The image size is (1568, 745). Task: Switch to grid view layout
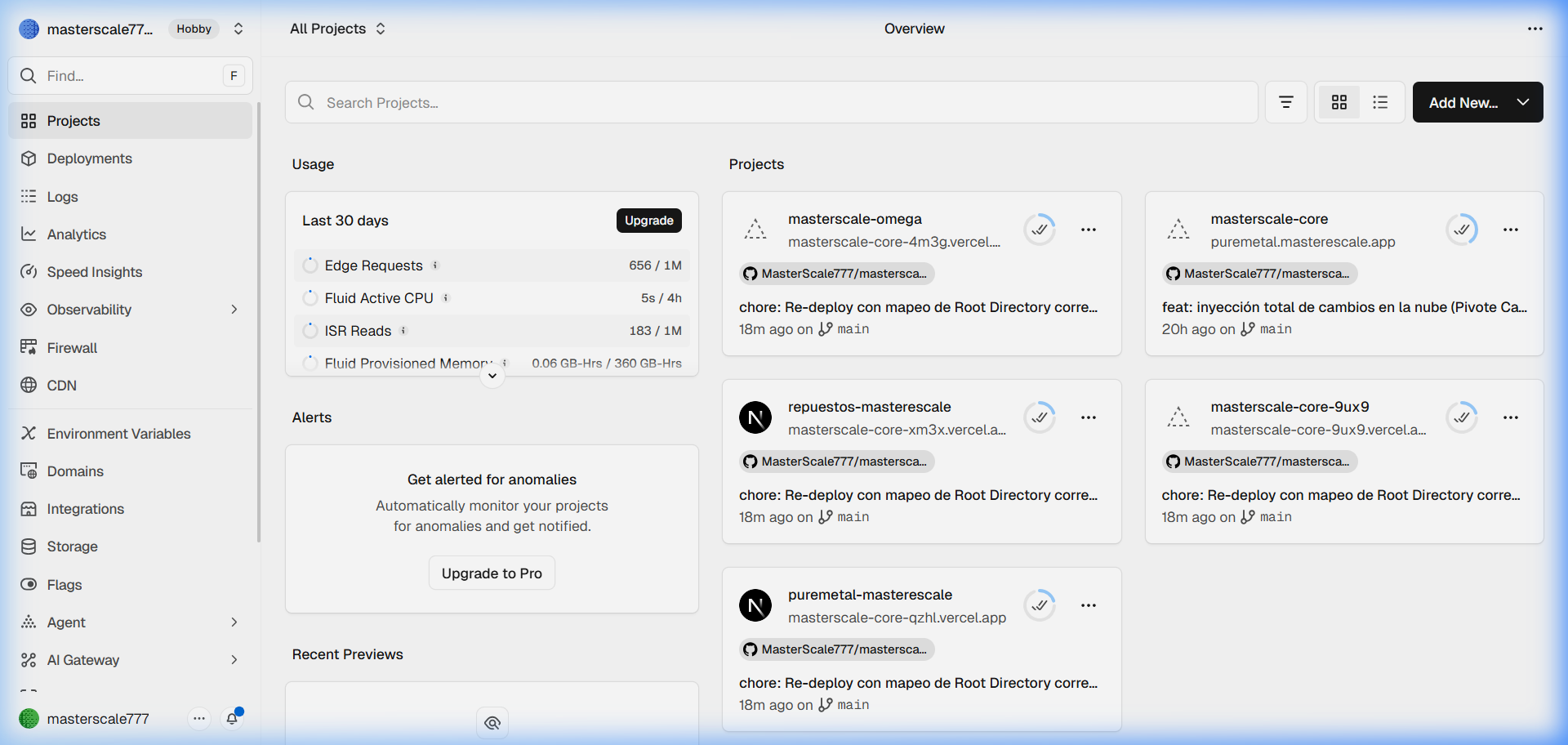pyautogui.click(x=1339, y=102)
